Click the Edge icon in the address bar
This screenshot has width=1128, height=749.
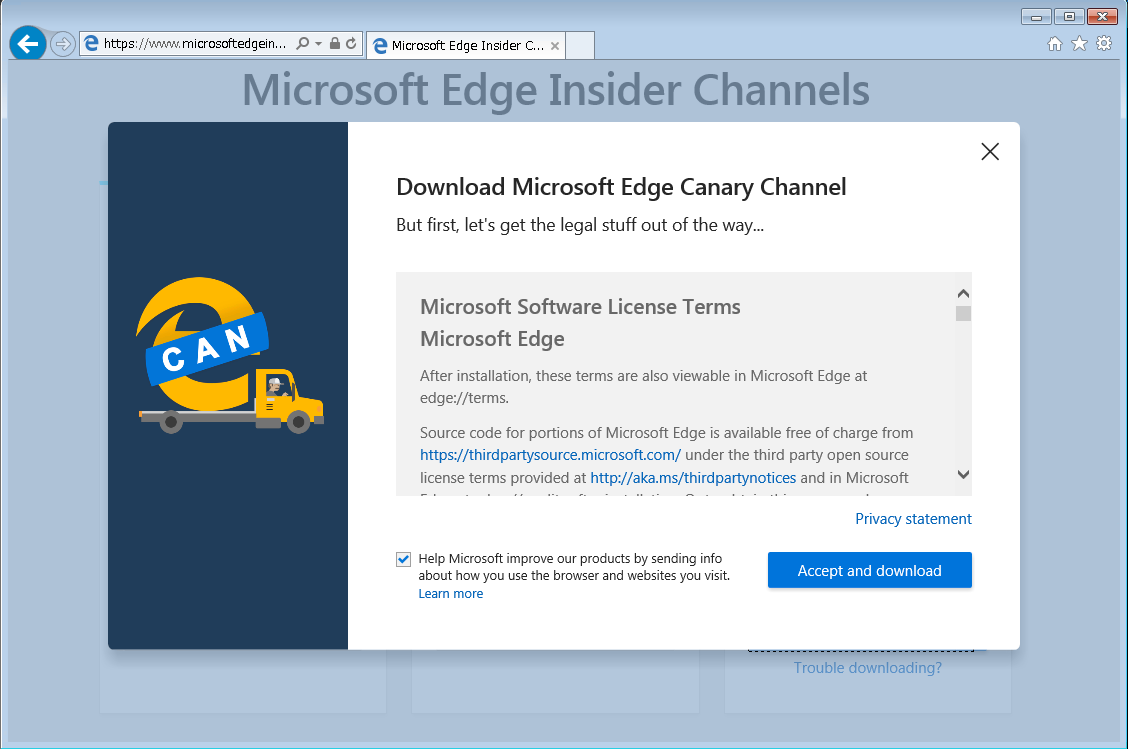click(x=91, y=44)
